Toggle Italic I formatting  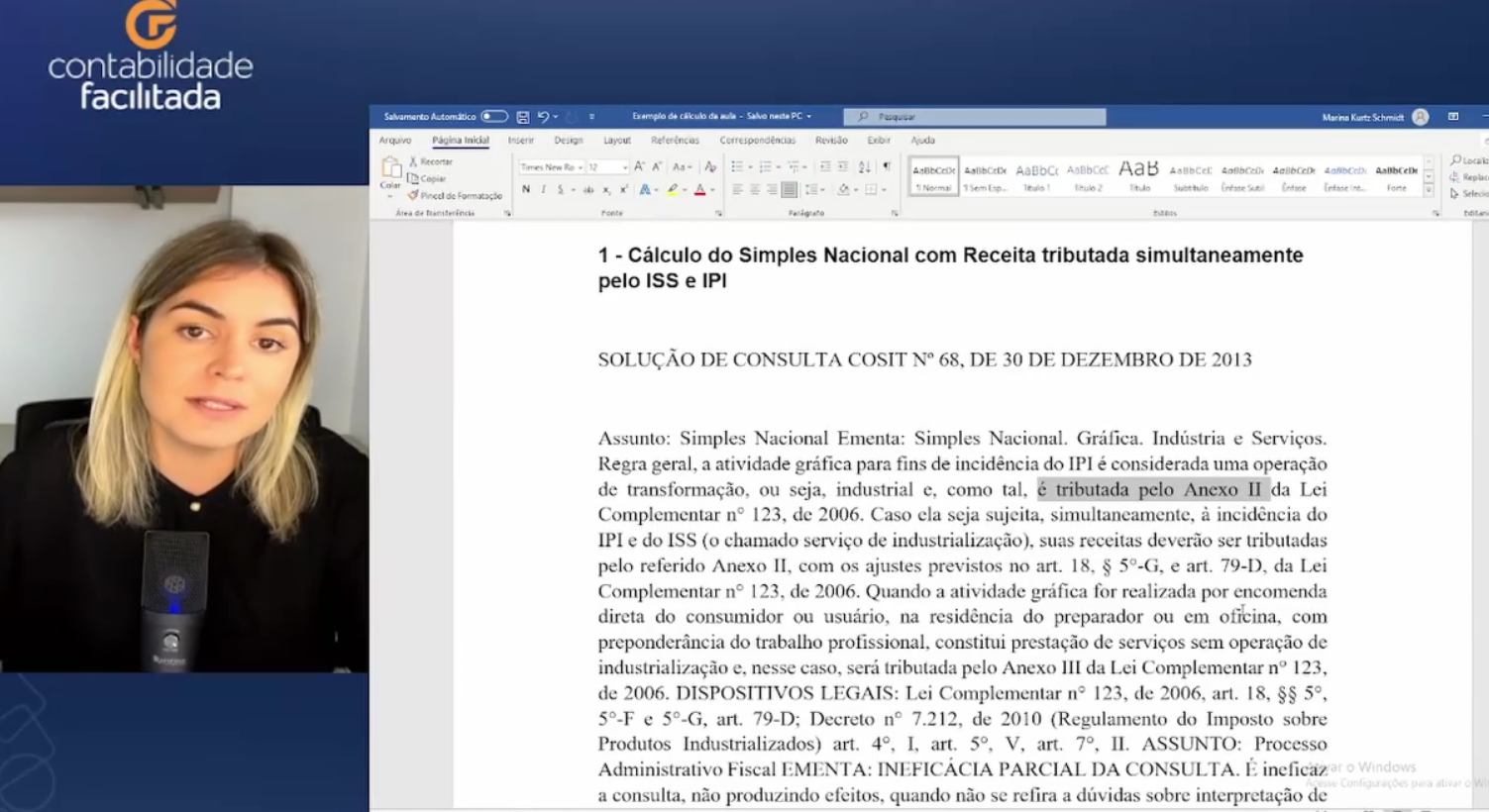pos(543,189)
